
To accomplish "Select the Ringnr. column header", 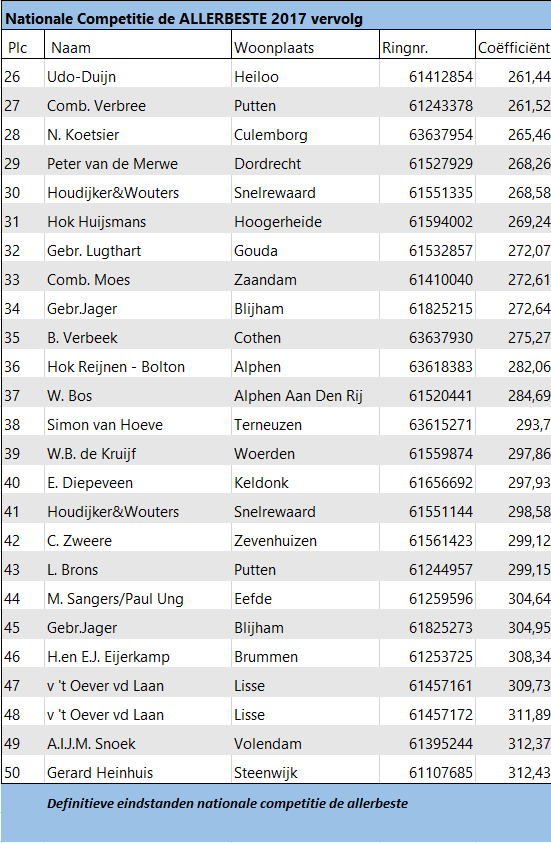I will coord(427,45).
